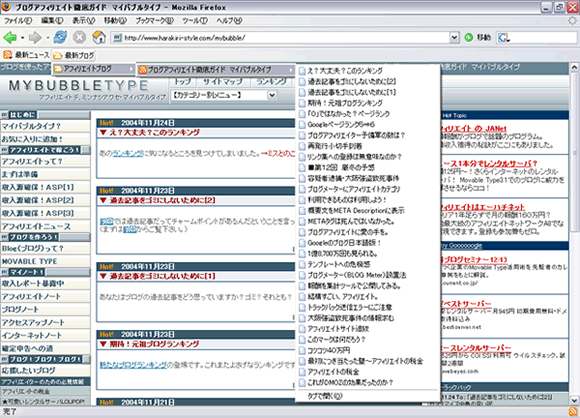The width and height of the screenshot is (580, 418).
Task: Click アクセスアップノート sidebar link
Action: [x=33, y=322]
